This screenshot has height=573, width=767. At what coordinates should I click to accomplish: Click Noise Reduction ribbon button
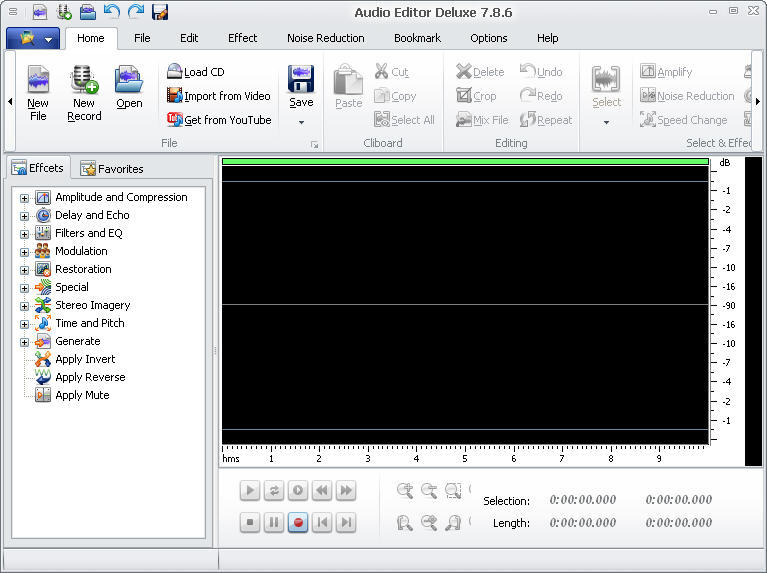click(687, 96)
